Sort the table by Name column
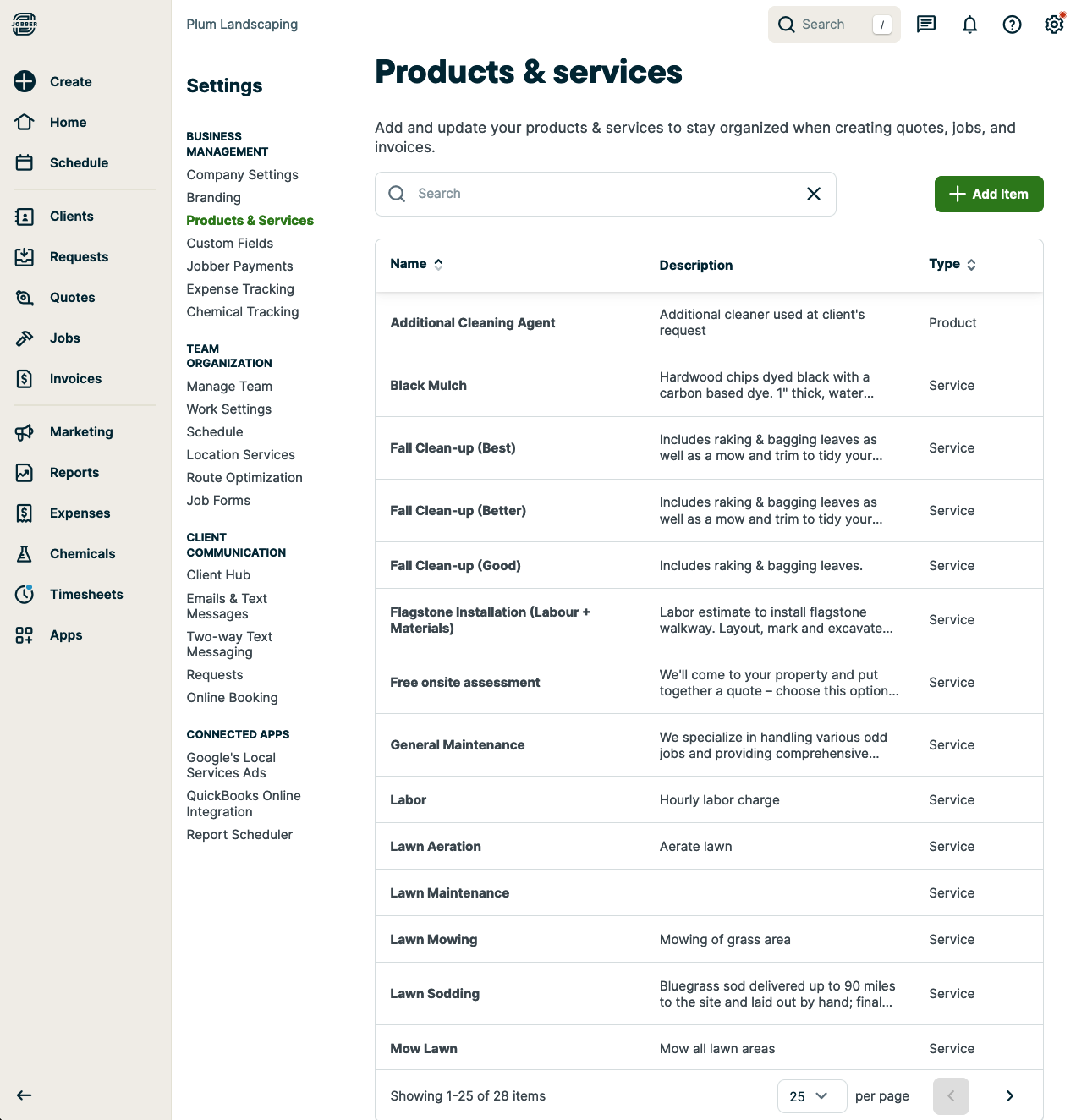1076x1120 pixels. point(416,264)
